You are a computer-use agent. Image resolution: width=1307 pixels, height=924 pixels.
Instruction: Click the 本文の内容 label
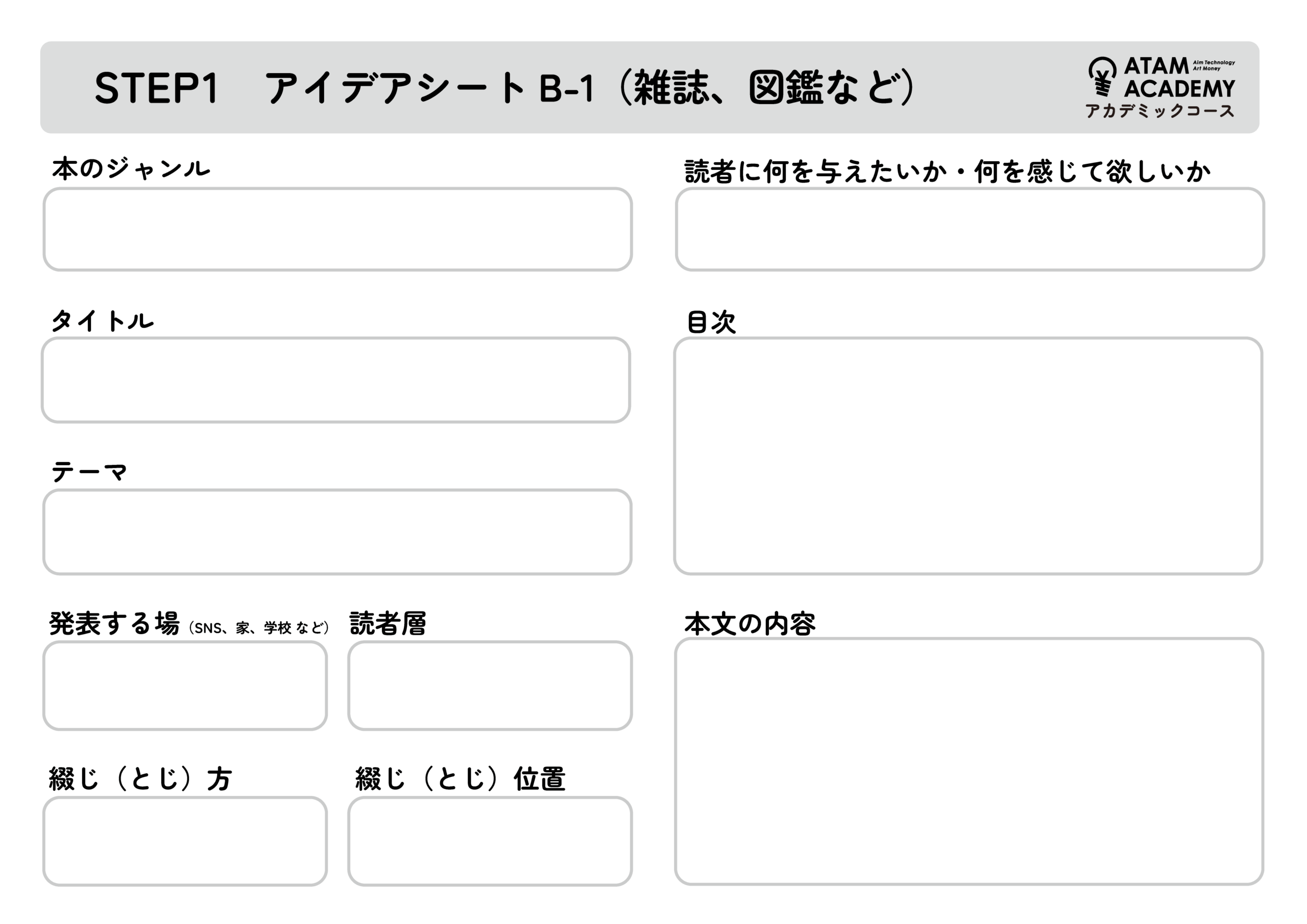[749, 624]
